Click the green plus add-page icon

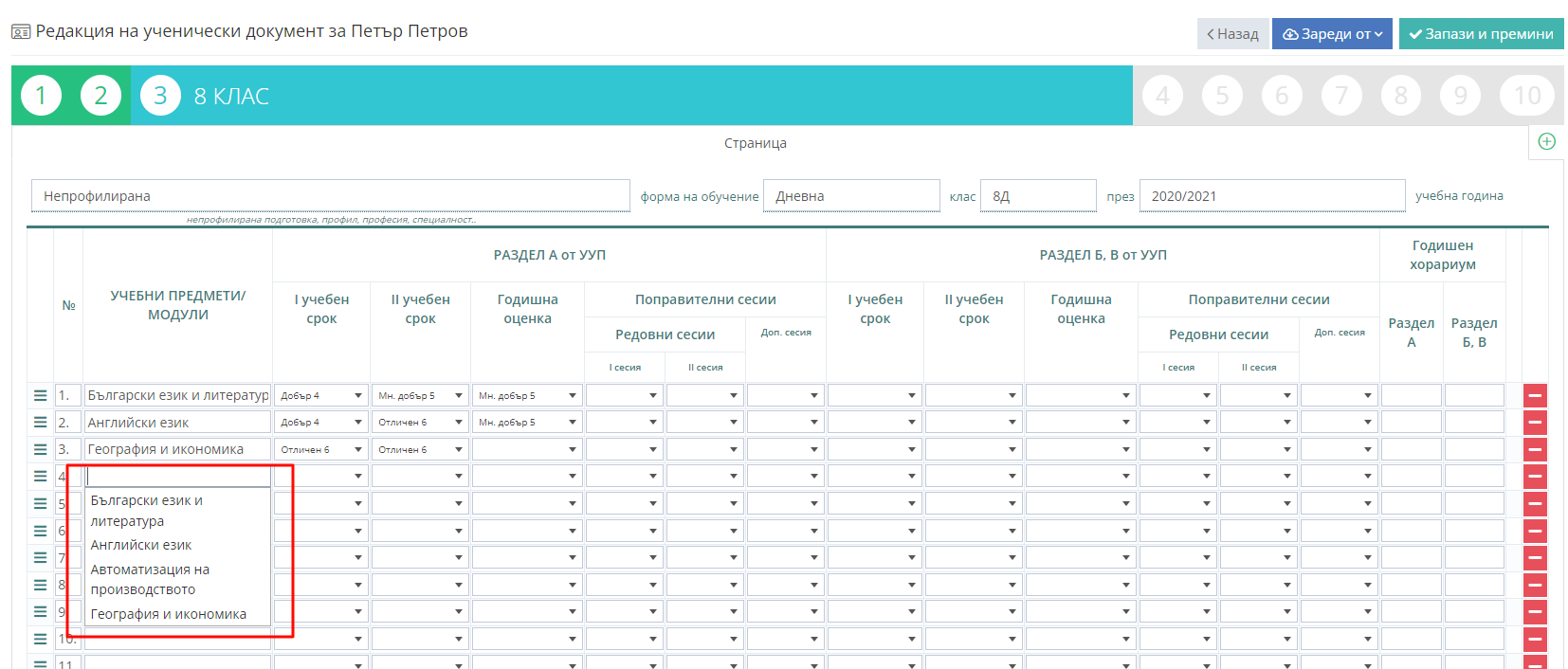[x=1546, y=142]
